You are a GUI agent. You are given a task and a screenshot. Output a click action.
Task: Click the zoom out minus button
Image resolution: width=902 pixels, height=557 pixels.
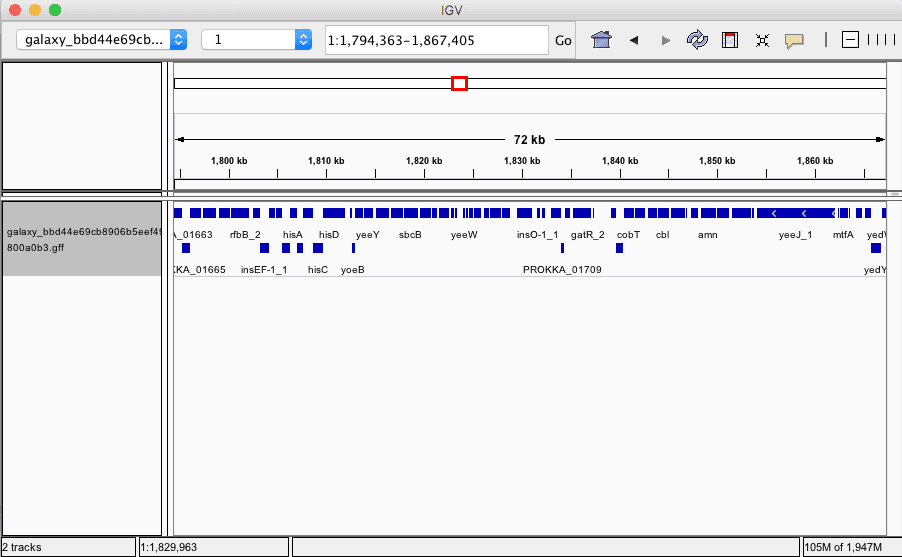pos(850,40)
